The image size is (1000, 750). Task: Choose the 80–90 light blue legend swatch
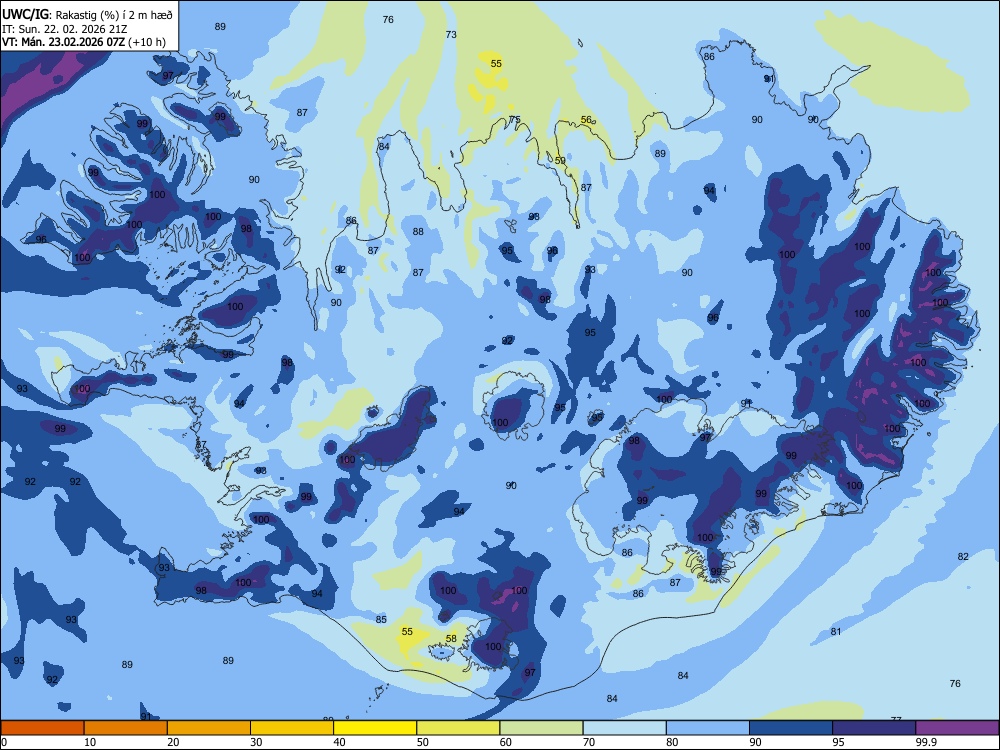pyautogui.click(x=708, y=728)
